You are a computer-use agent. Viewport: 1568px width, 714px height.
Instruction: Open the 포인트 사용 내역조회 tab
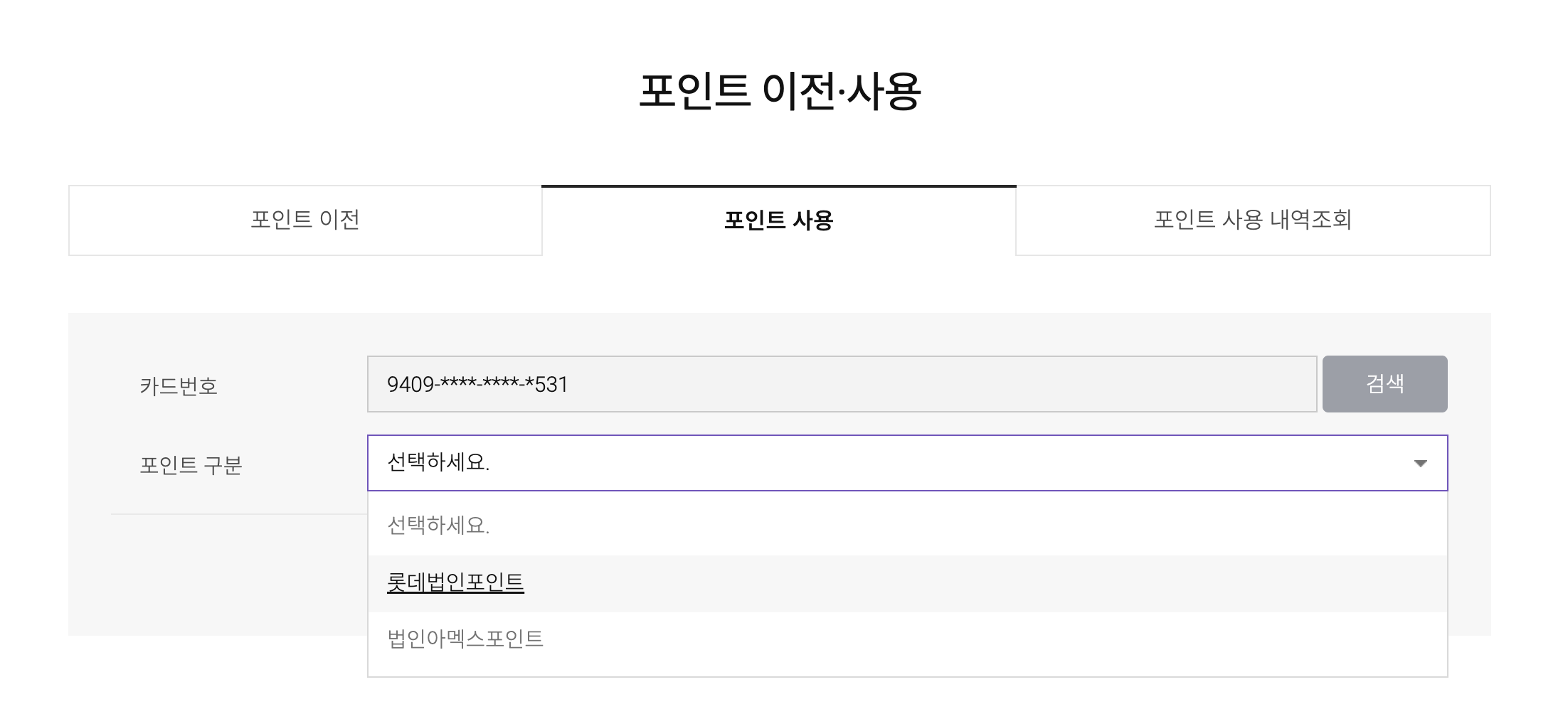(1253, 220)
